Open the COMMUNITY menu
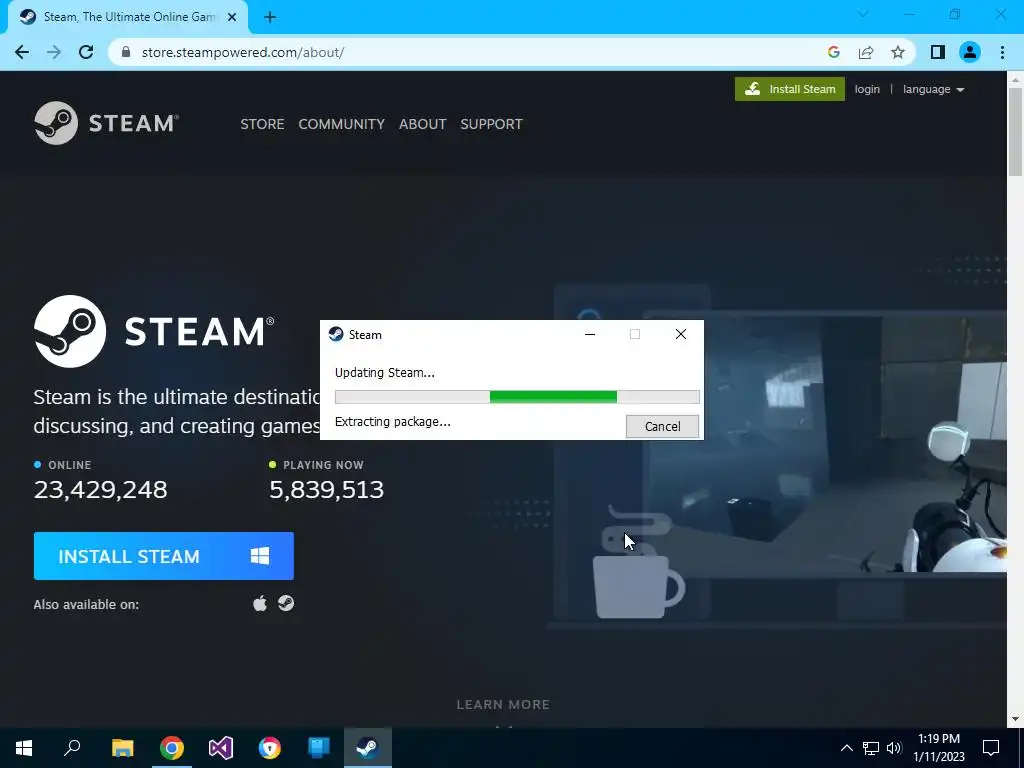Screen dimensions: 1024x768 (342, 124)
